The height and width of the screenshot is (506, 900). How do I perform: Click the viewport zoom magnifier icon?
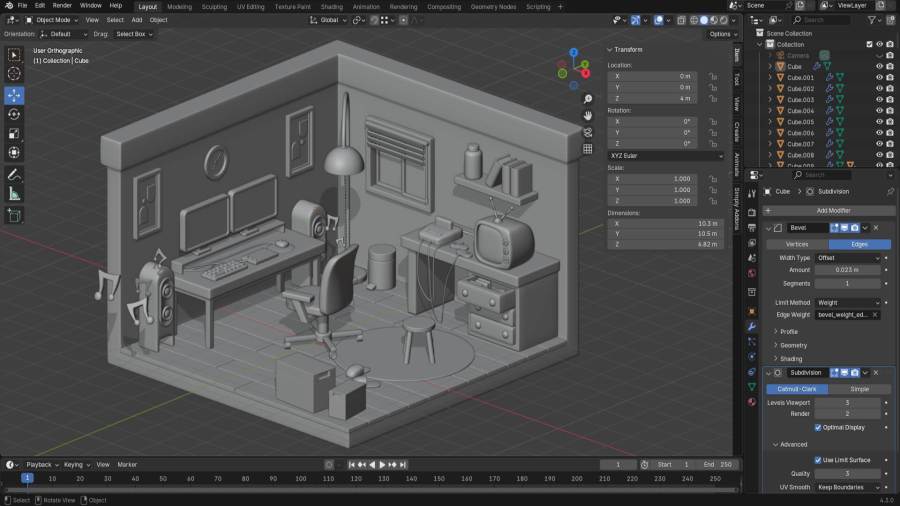click(x=588, y=99)
